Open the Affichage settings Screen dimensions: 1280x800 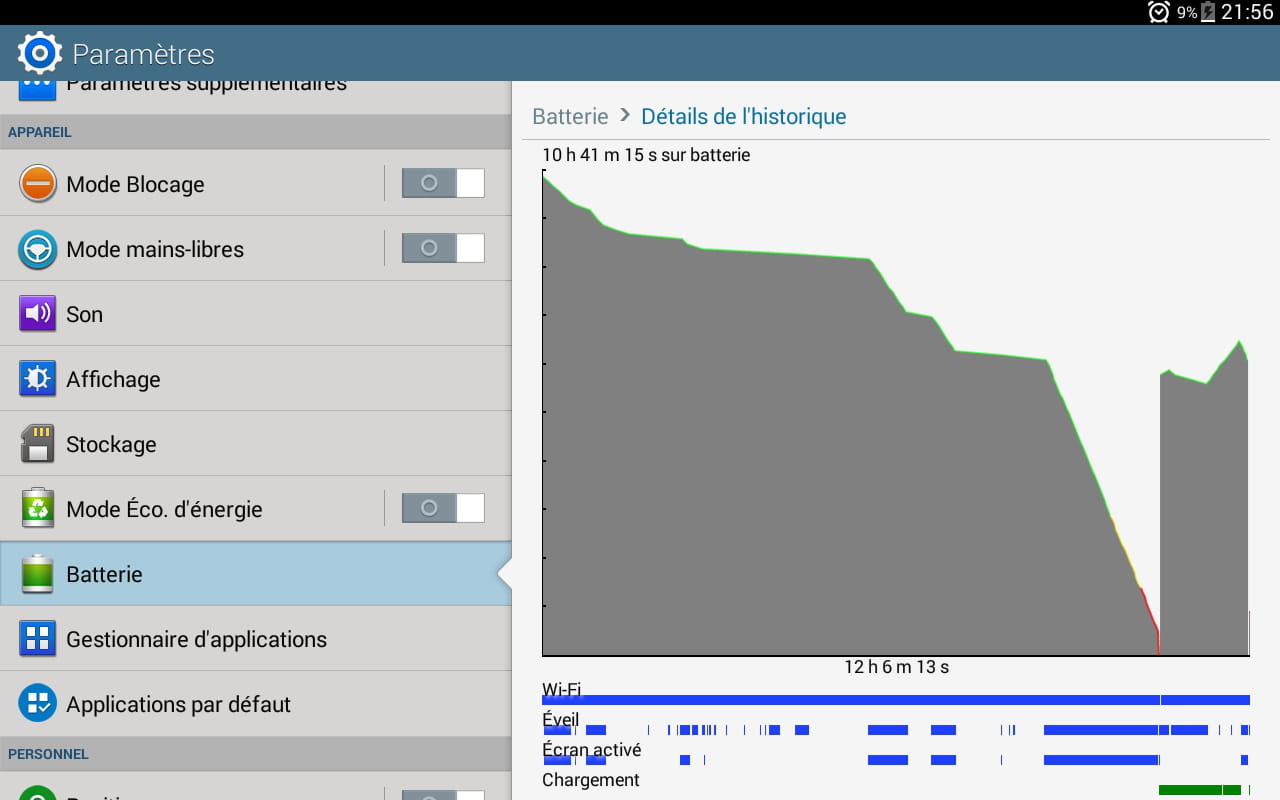(256, 379)
